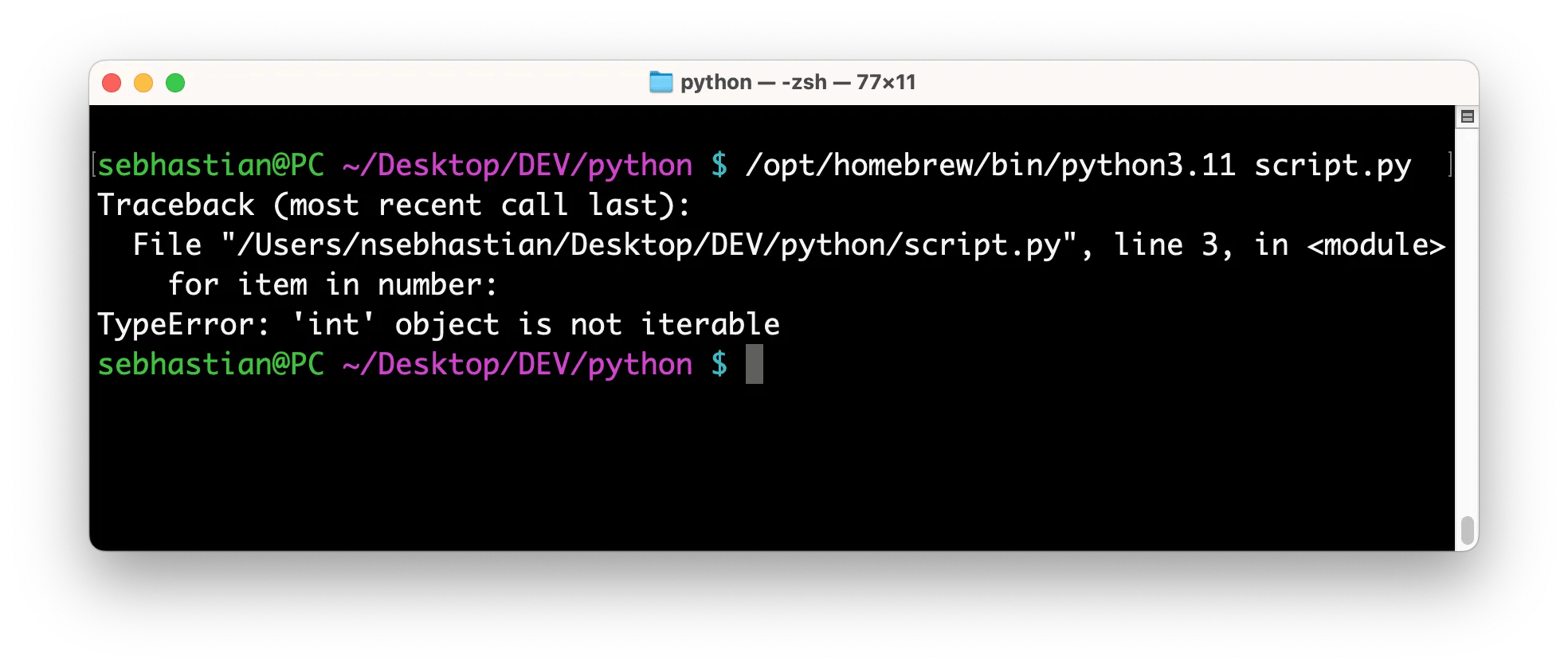The height and width of the screenshot is (669, 1568).
Task: Click the cursor block at the last prompt
Action: [x=755, y=364]
